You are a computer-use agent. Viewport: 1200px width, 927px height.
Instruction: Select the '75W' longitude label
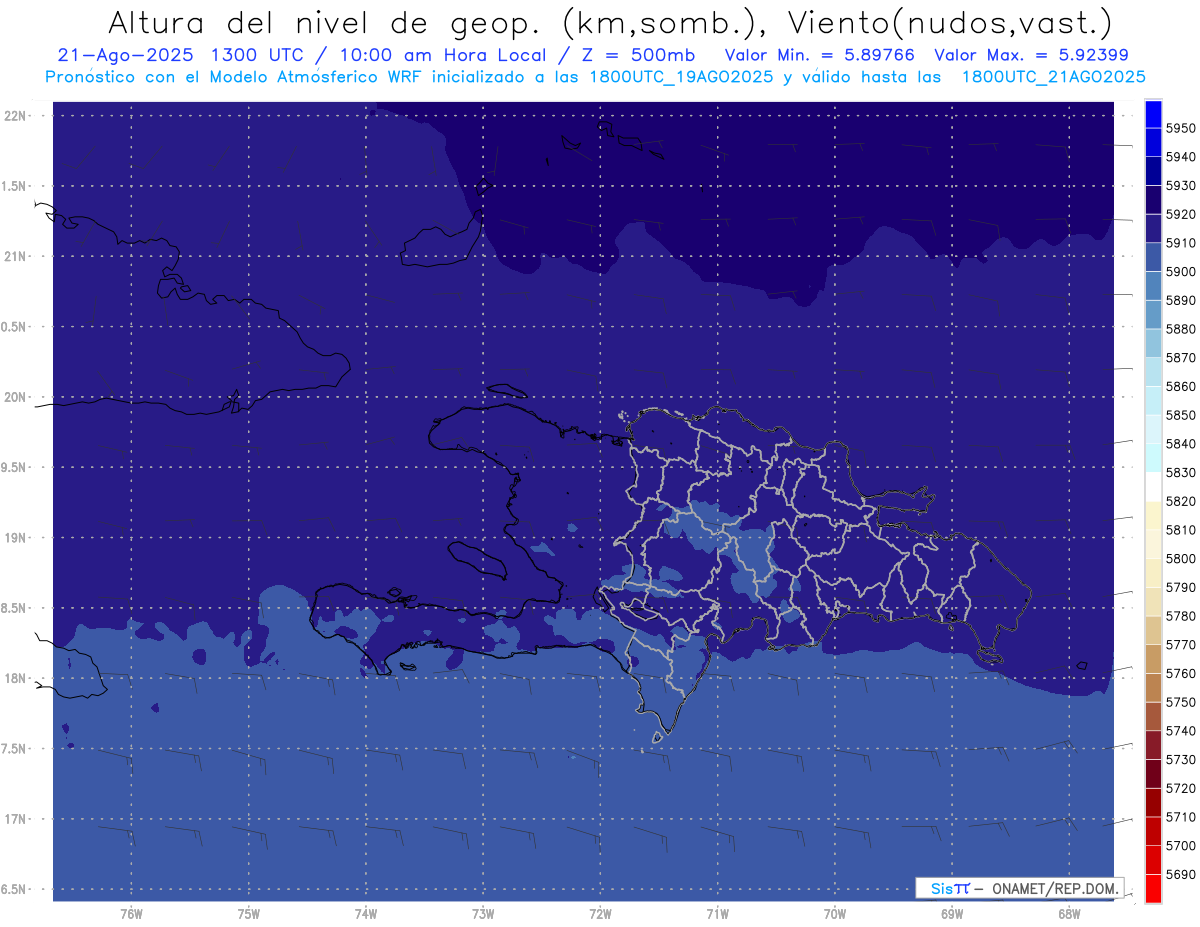pyautogui.click(x=249, y=914)
